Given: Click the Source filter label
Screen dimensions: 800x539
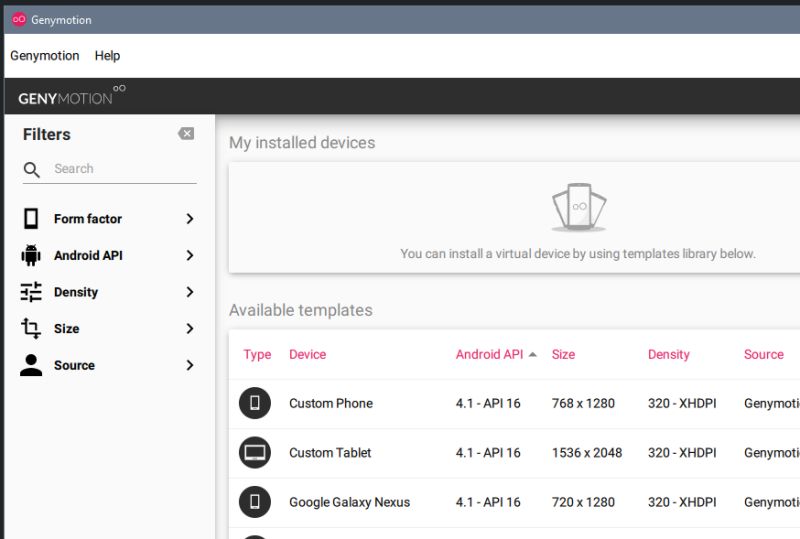Looking at the screenshot, I should click(x=74, y=365).
